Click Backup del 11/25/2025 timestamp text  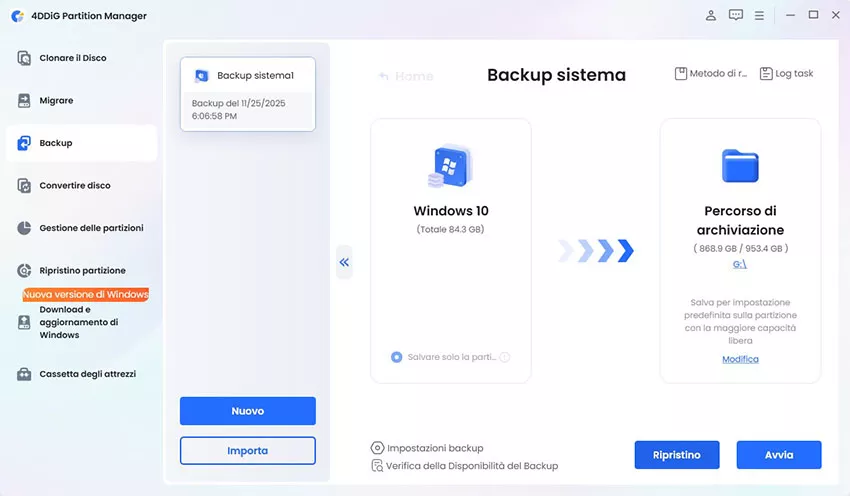pos(239,109)
